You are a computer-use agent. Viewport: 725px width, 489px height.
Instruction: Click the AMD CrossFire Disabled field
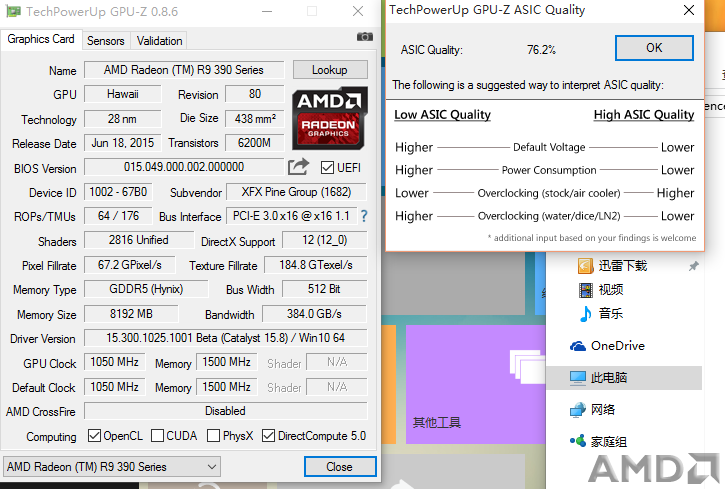coord(226,411)
